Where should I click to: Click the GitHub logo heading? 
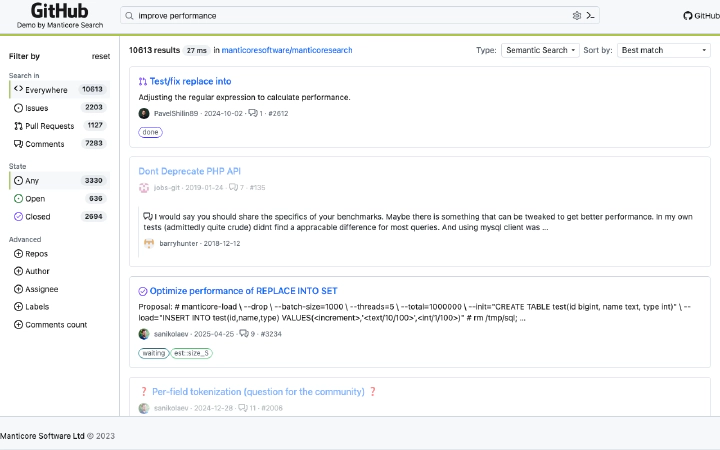pos(60,11)
